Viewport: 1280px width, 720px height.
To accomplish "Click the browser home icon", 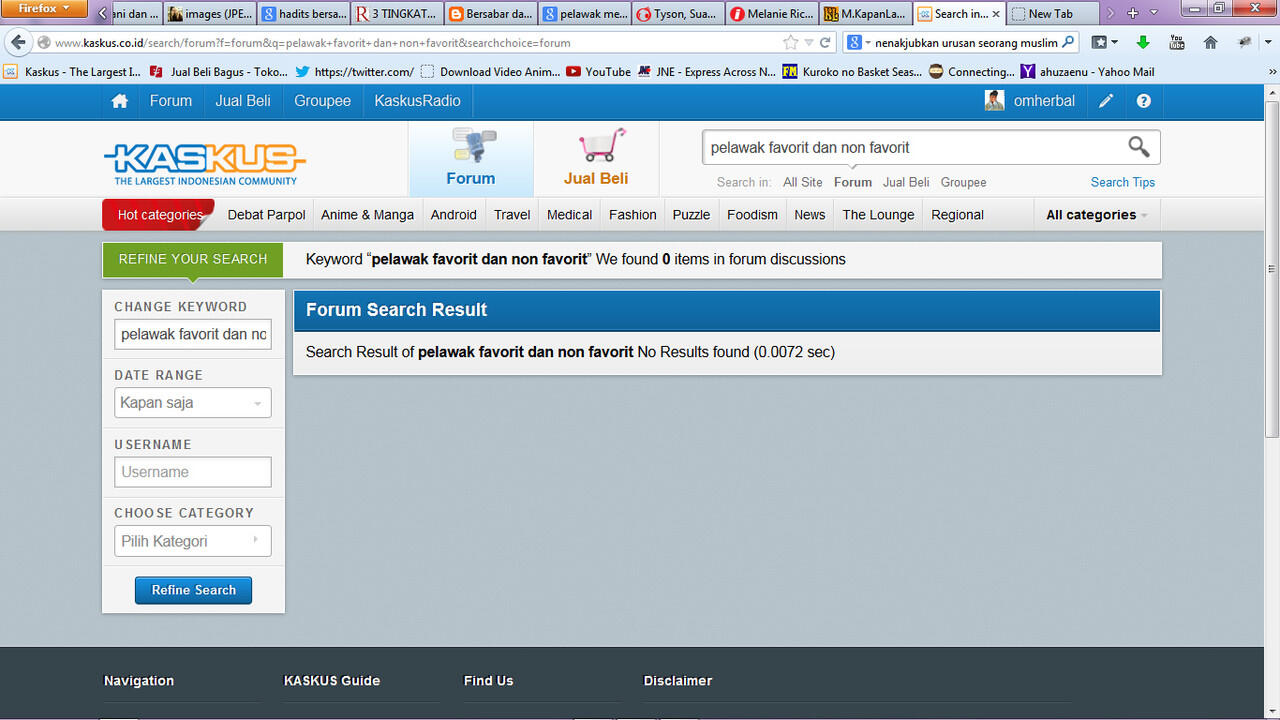I will [x=1210, y=42].
